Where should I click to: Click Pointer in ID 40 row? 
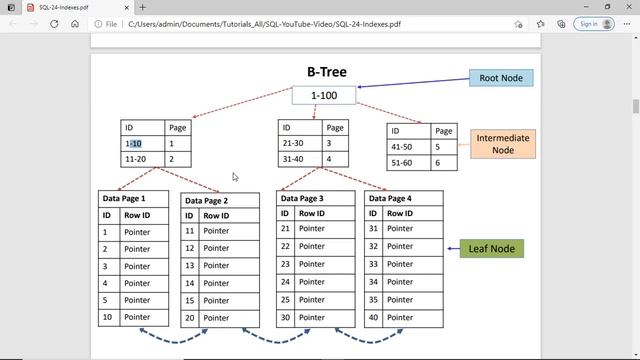tap(400, 318)
